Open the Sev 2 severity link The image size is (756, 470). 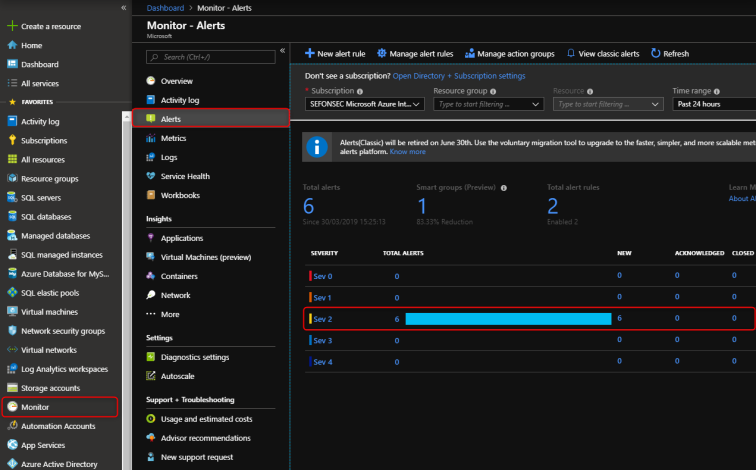323,319
